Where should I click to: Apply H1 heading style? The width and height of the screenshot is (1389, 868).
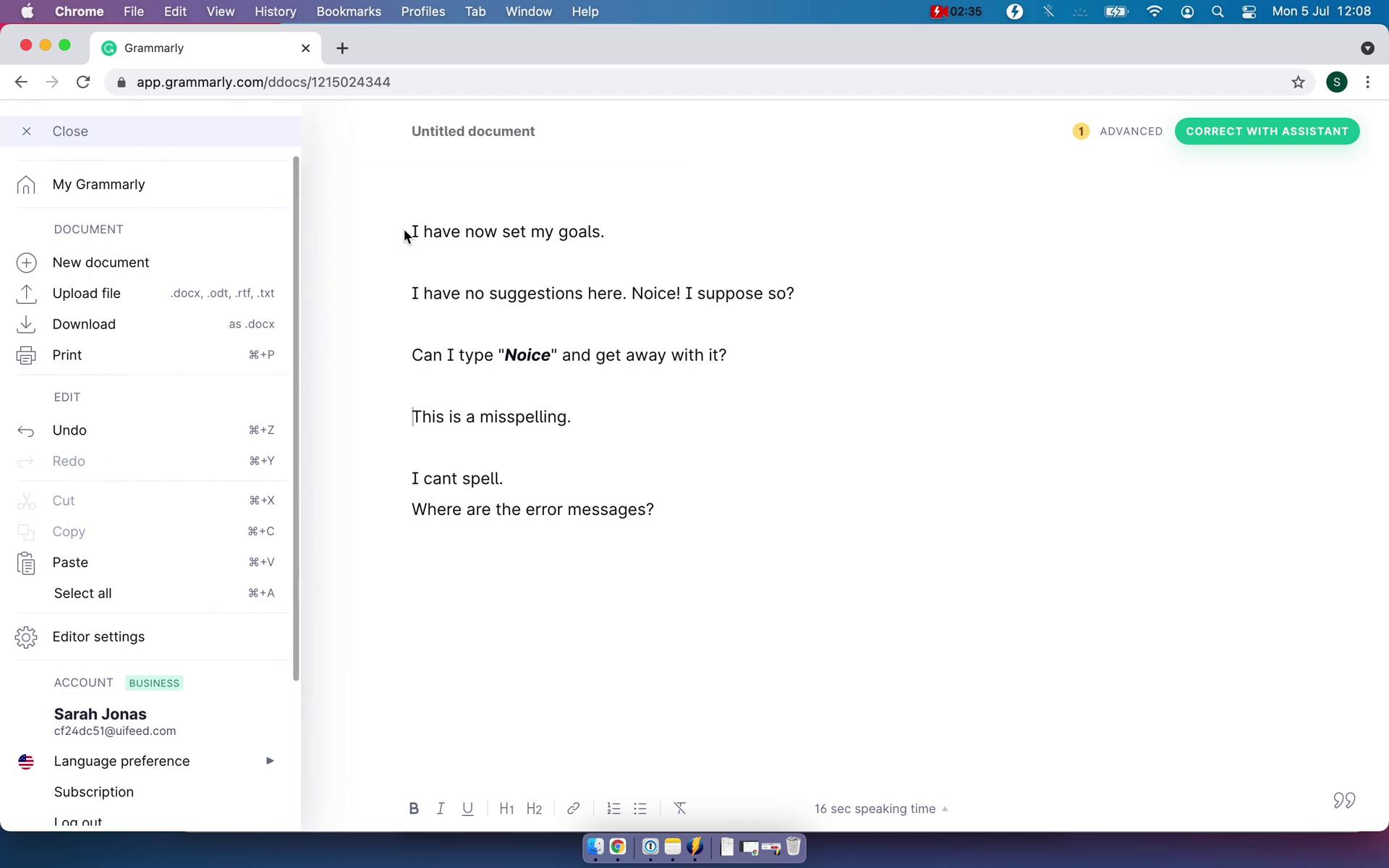pyautogui.click(x=507, y=808)
